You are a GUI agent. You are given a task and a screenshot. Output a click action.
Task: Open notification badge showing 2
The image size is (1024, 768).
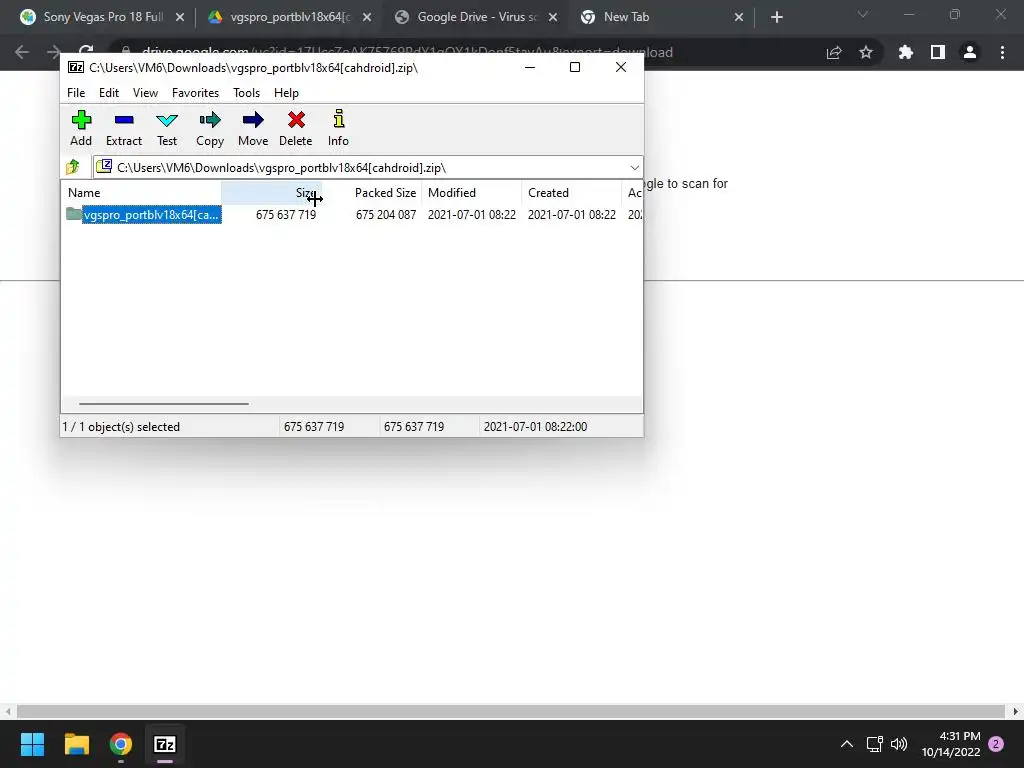coord(996,744)
